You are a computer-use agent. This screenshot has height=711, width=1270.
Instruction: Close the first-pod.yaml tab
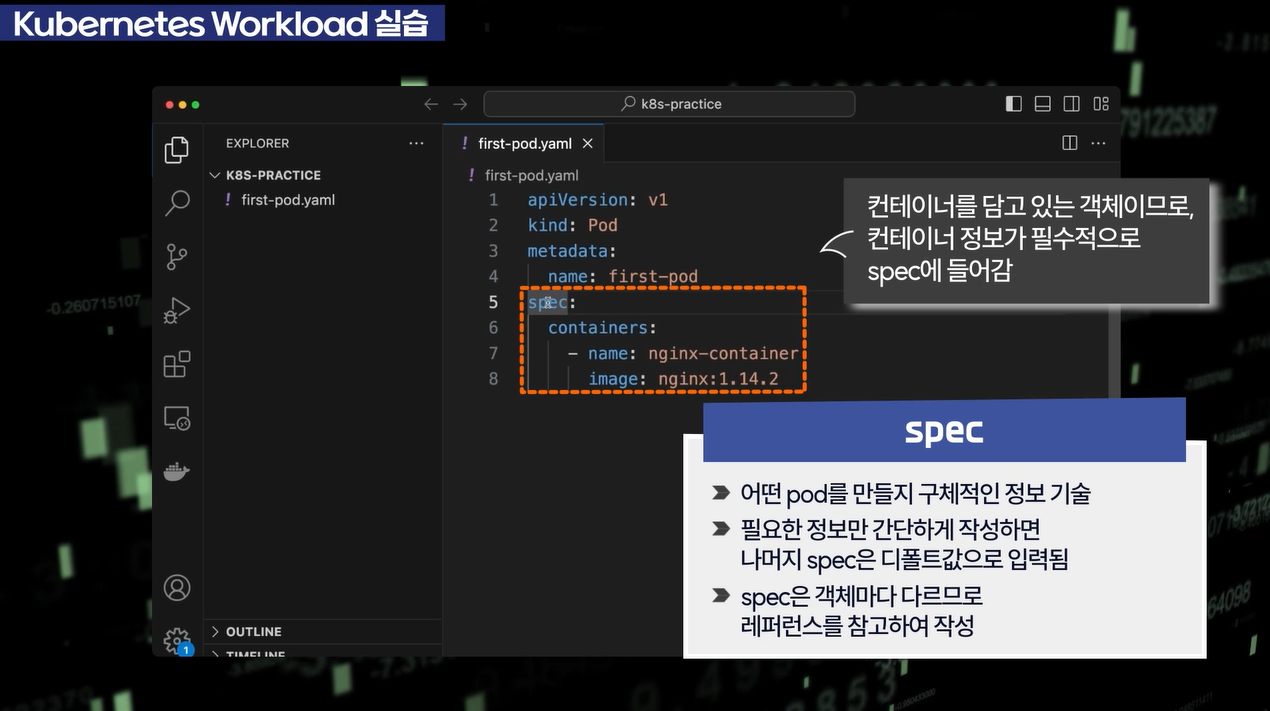588,143
